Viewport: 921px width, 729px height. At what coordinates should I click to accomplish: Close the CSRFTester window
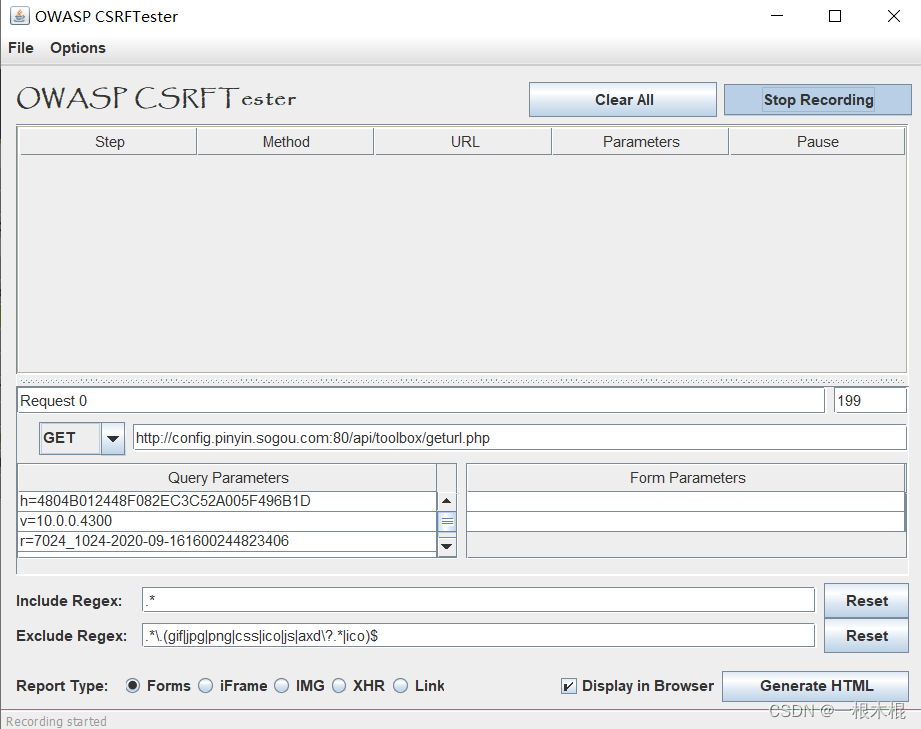[893, 16]
